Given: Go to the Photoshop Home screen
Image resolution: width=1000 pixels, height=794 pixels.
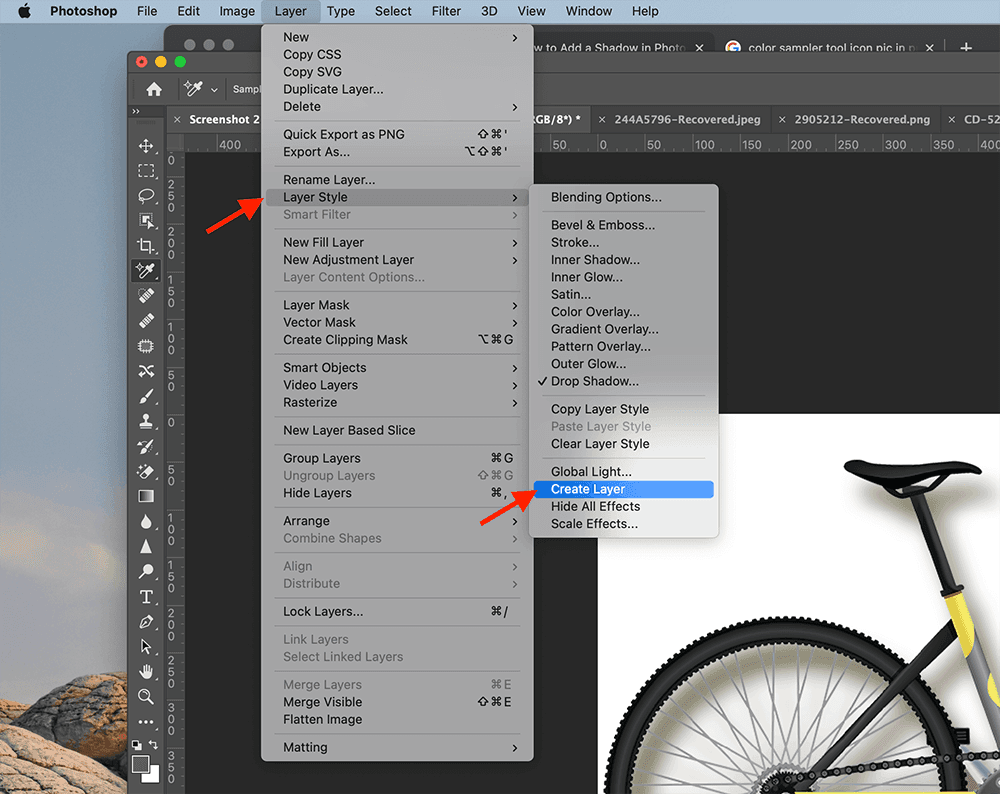Looking at the screenshot, I should click(x=154, y=89).
